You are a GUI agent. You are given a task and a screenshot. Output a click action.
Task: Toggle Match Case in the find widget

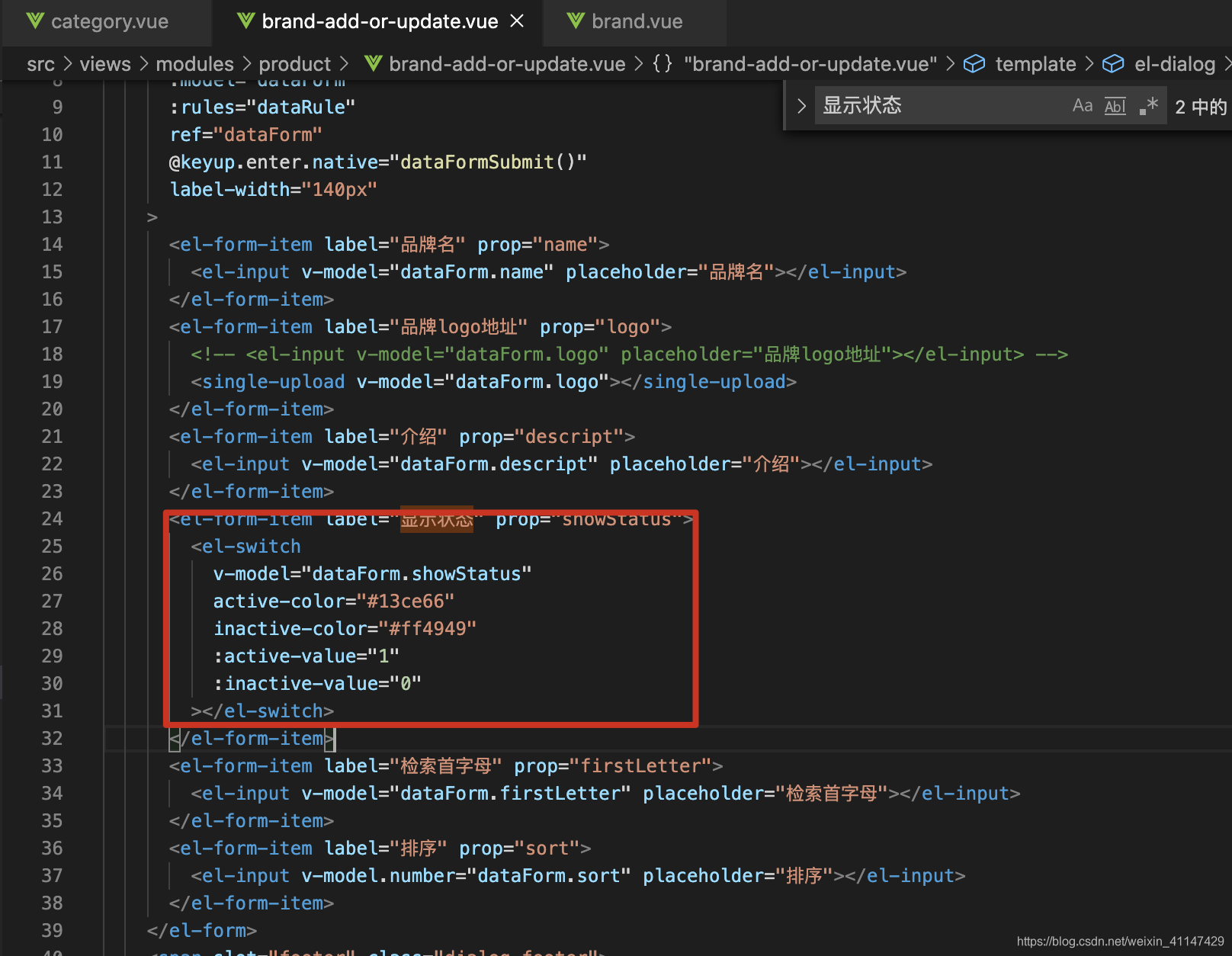click(x=1082, y=104)
